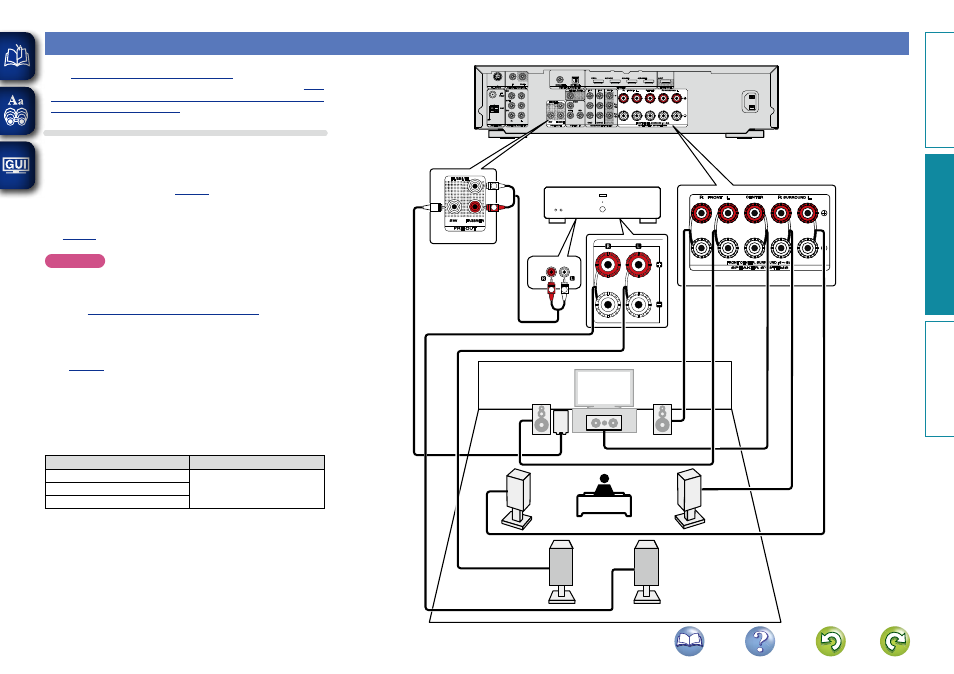Open the contents book icon in left sidebar
This screenshot has height=674, width=954.
pyautogui.click(x=17, y=56)
